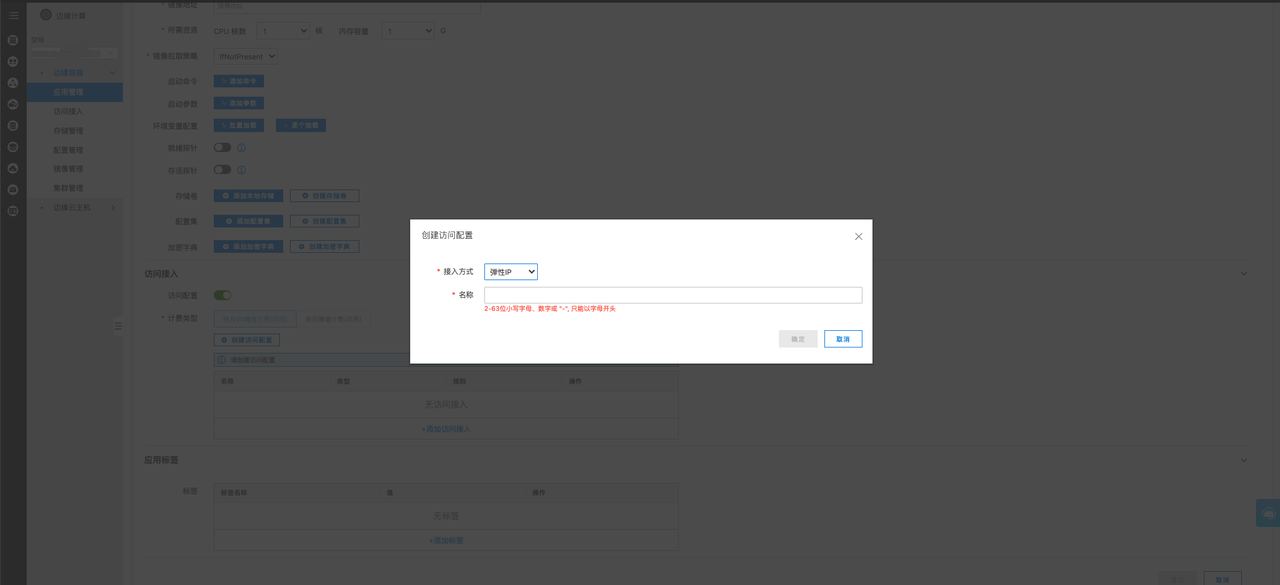Click the first icon below hamburger in rail

[13, 41]
